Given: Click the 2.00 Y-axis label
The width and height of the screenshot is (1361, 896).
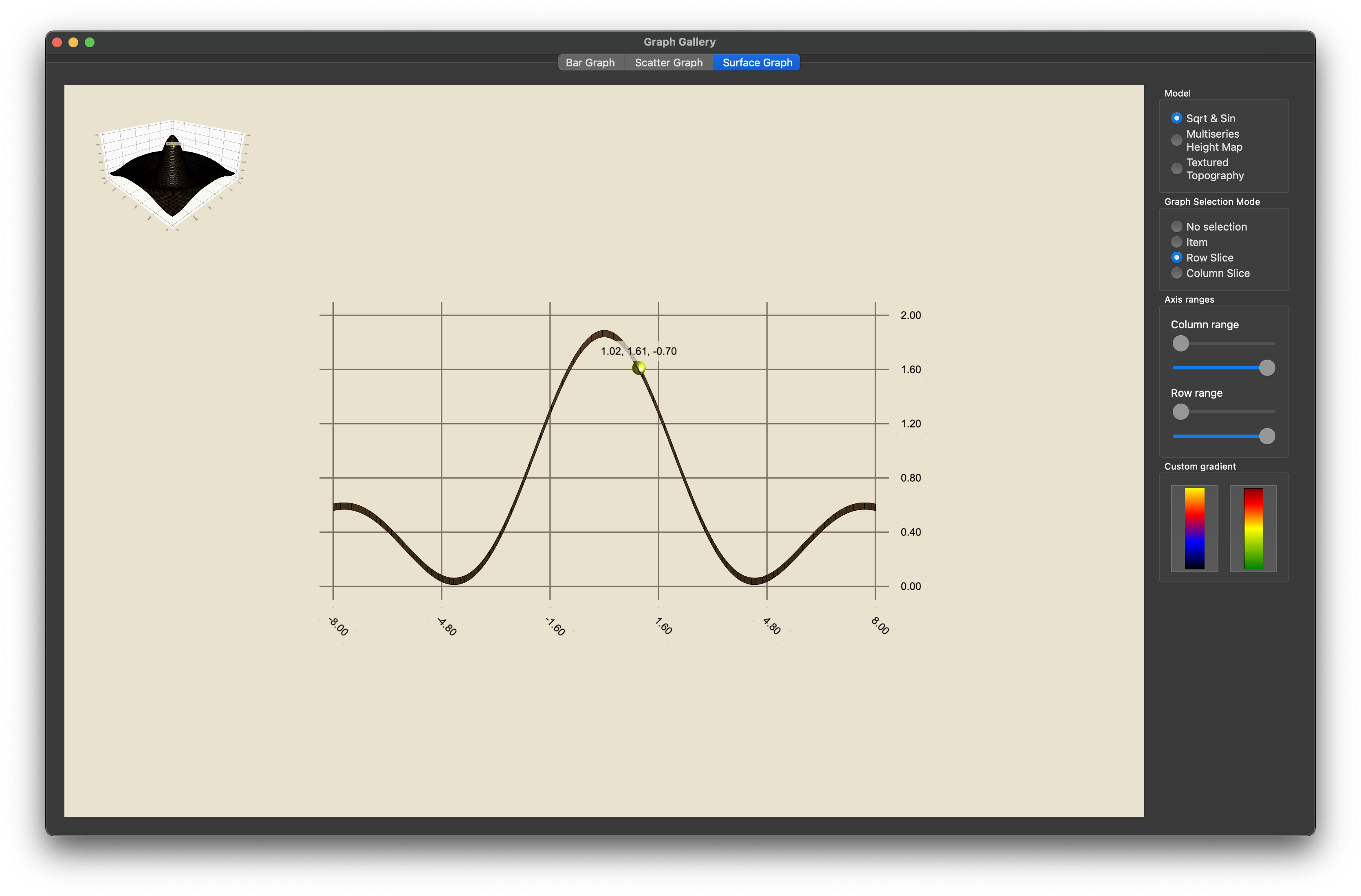Looking at the screenshot, I should pyautogui.click(x=910, y=315).
